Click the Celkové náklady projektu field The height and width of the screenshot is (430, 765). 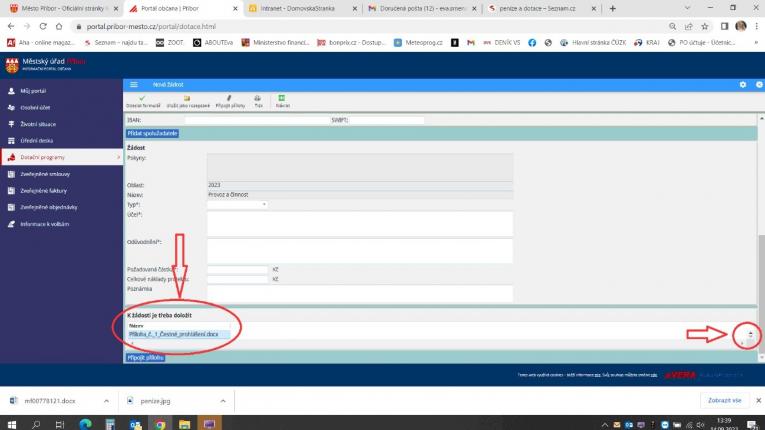(237, 279)
